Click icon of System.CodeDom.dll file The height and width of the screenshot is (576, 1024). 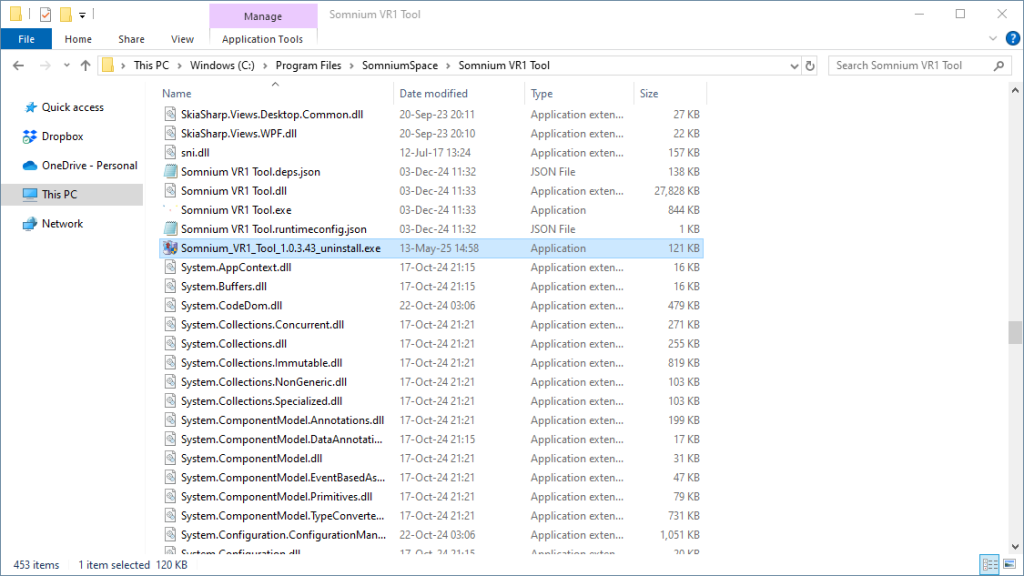point(170,306)
